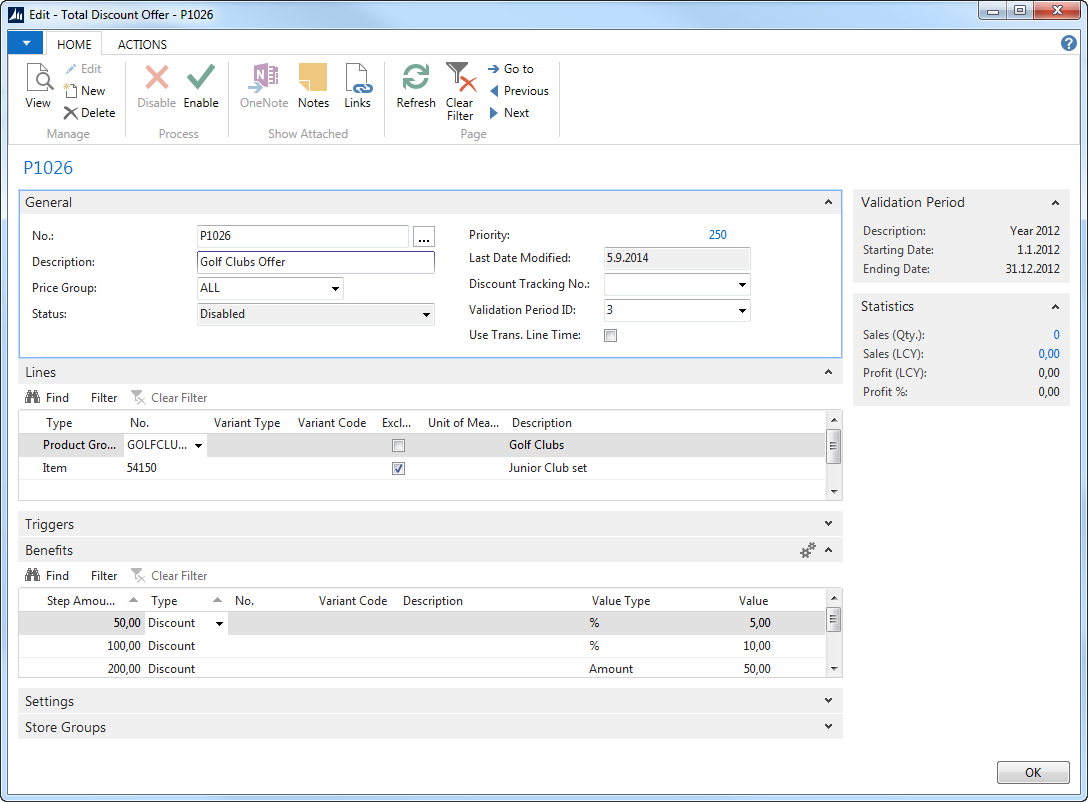Screen dimensions: 1088x802
Task: Click the Links icon
Action: [357, 79]
